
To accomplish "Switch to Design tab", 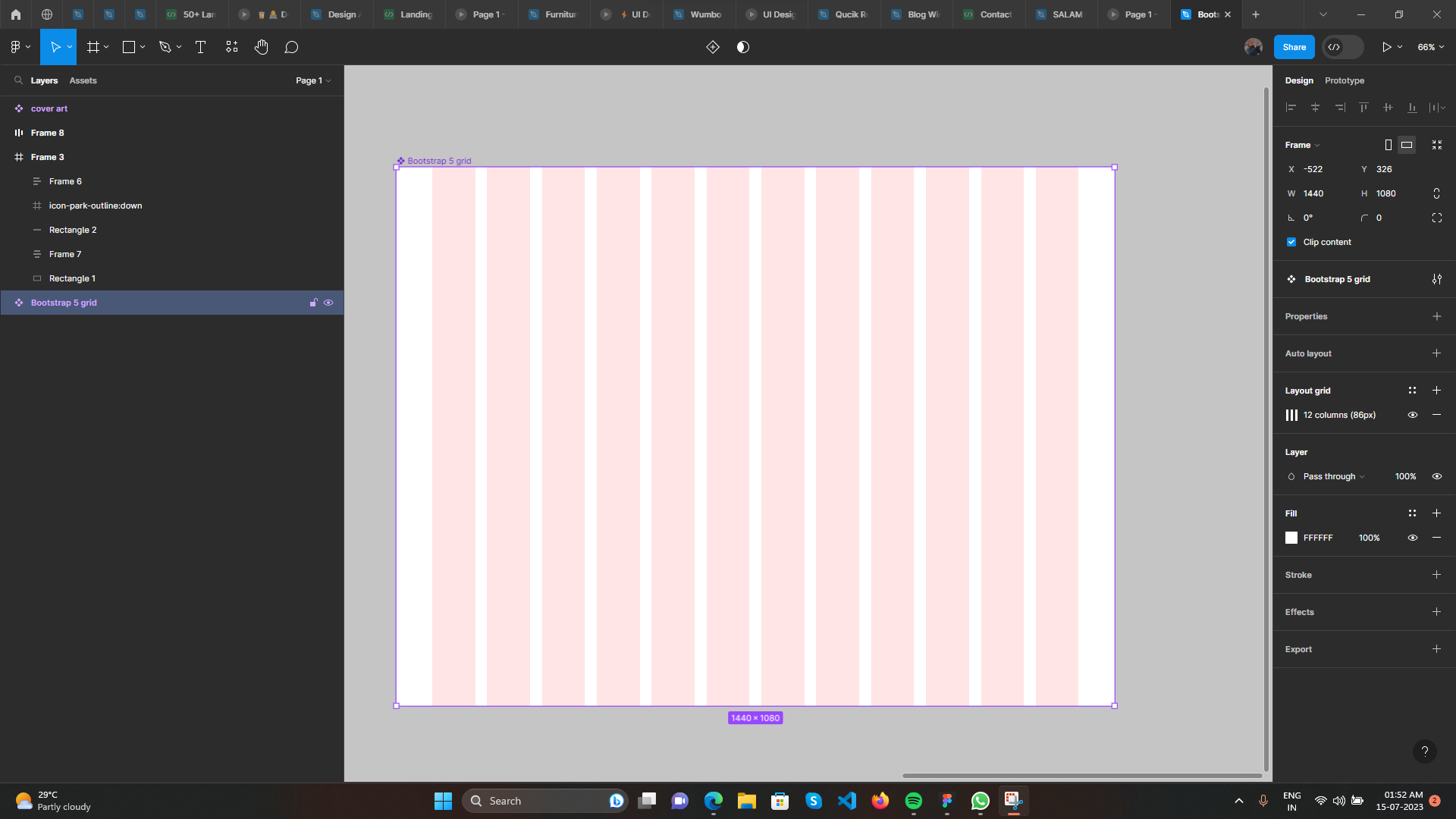I will [1299, 80].
